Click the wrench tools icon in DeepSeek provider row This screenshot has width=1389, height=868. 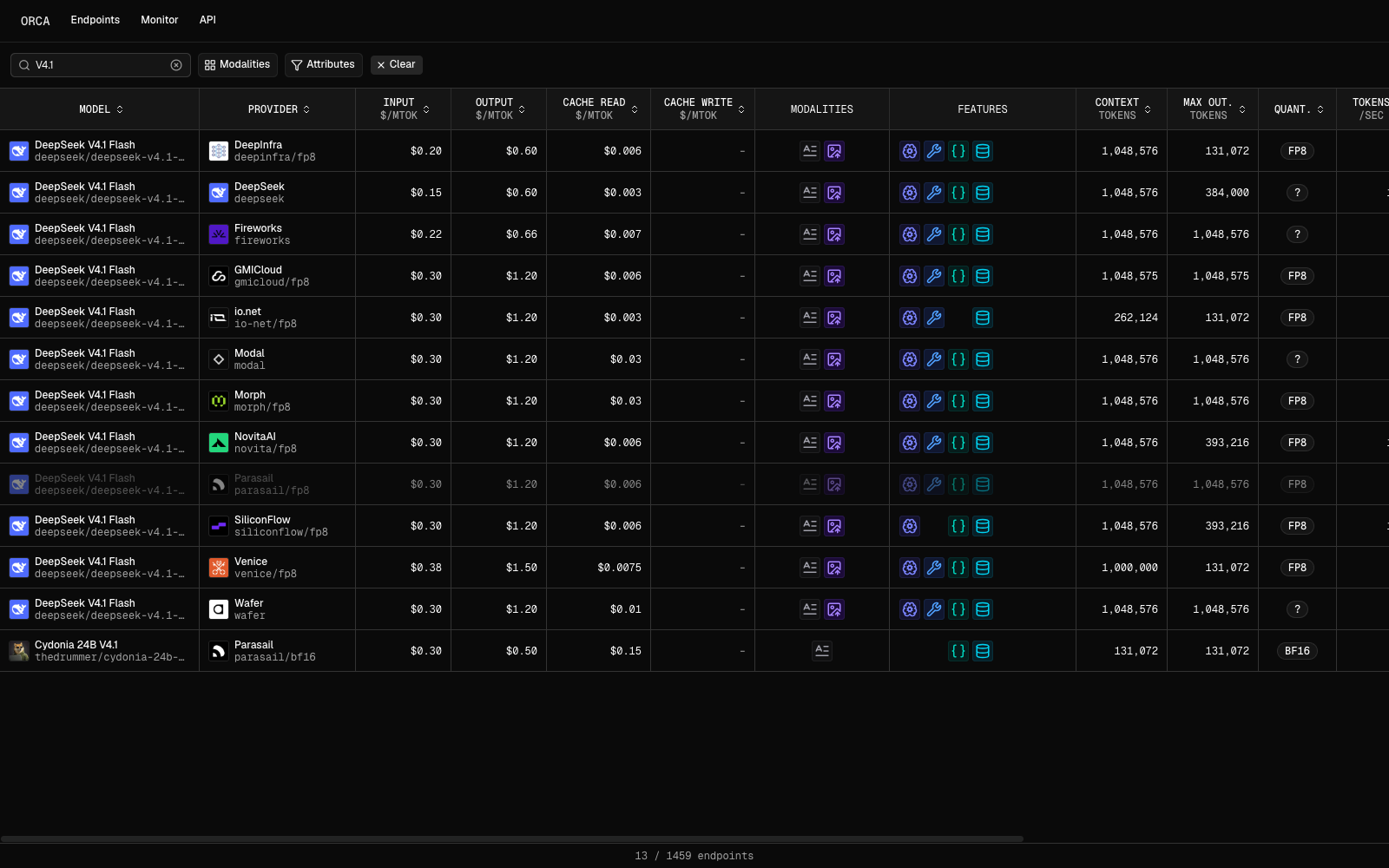click(934, 193)
